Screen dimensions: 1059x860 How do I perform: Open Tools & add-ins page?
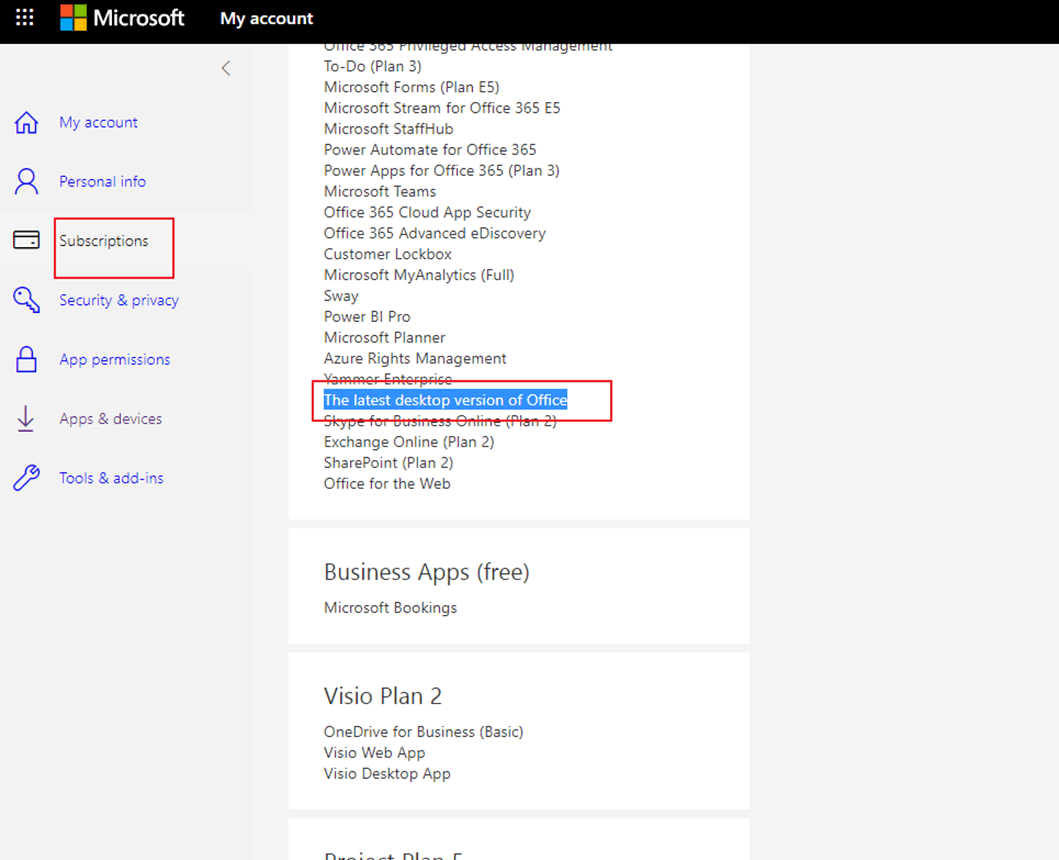(111, 478)
